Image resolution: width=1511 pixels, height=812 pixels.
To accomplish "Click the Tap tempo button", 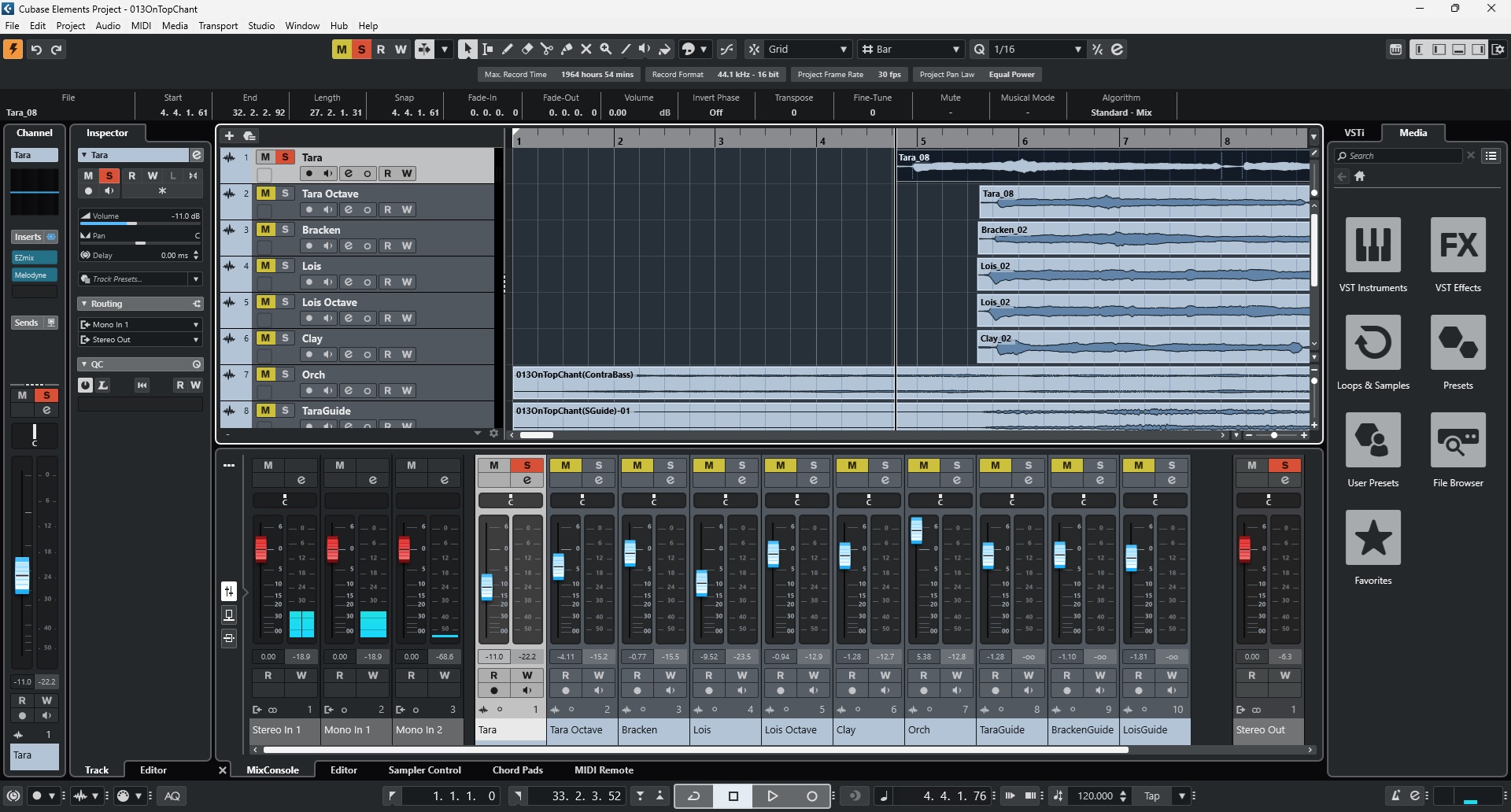I will (1152, 795).
